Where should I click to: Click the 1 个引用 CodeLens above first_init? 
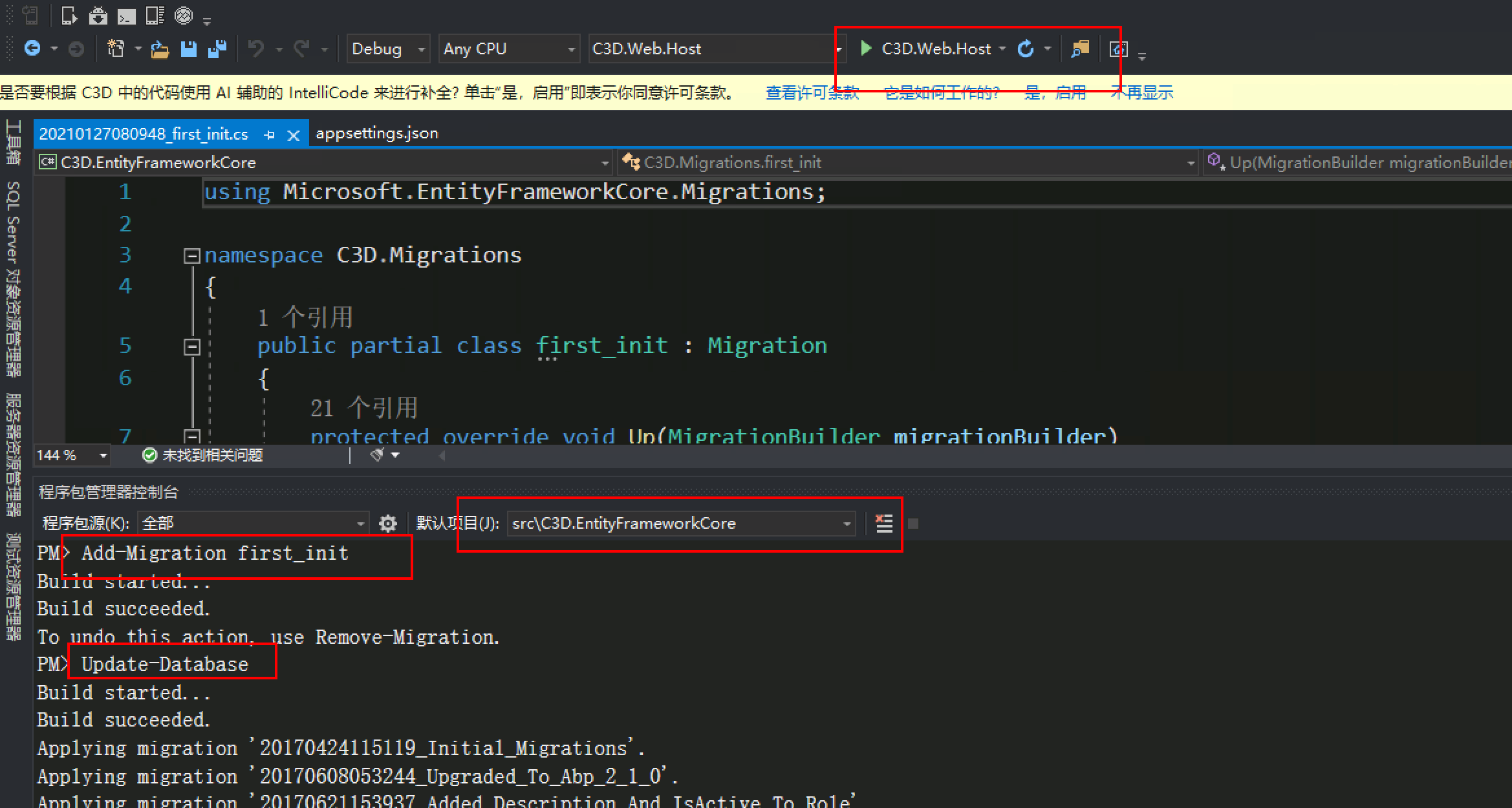305,317
